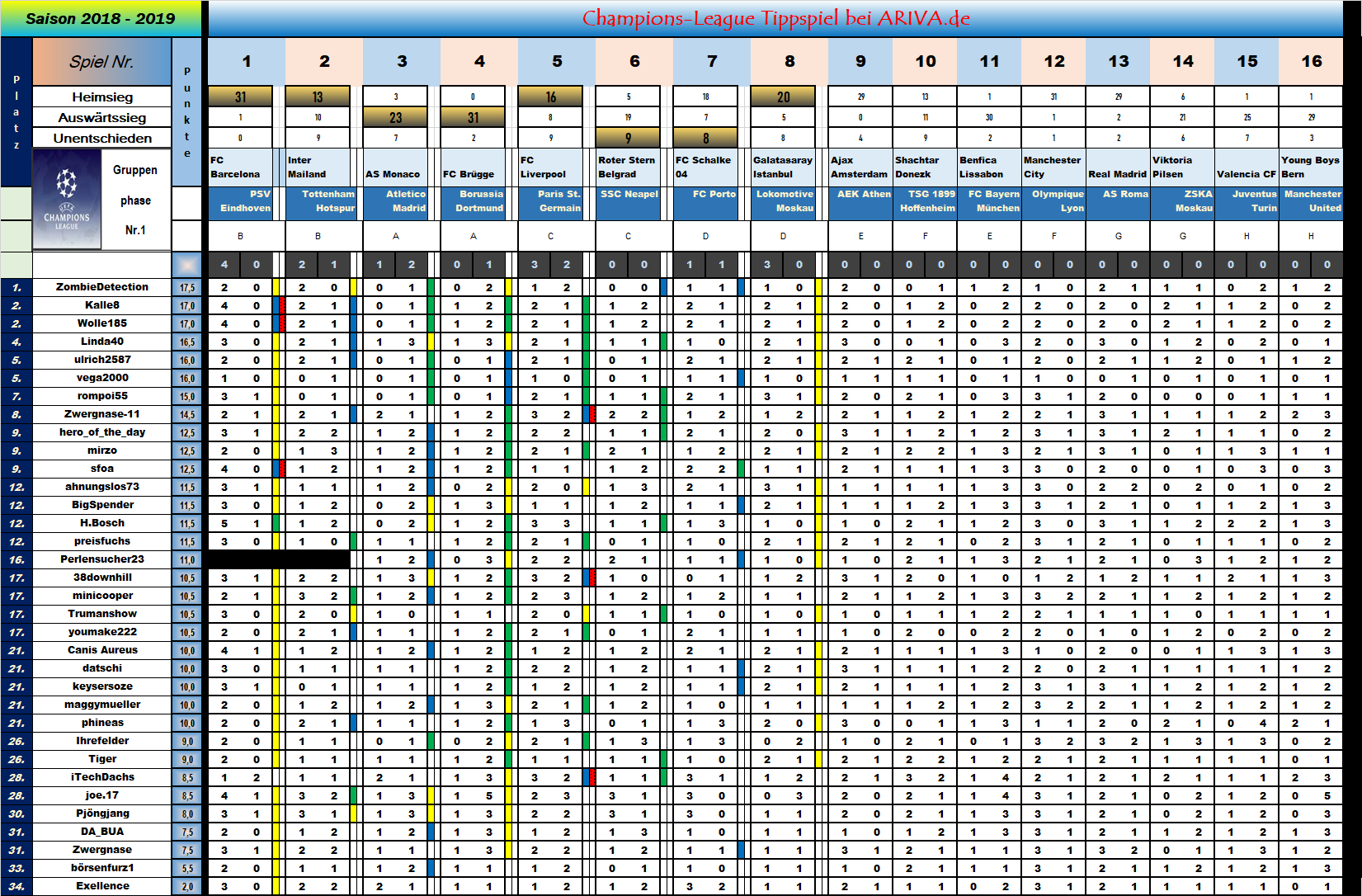
Task: Click the red marker in Kalle8's game 1 tip
Action: pos(281,305)
